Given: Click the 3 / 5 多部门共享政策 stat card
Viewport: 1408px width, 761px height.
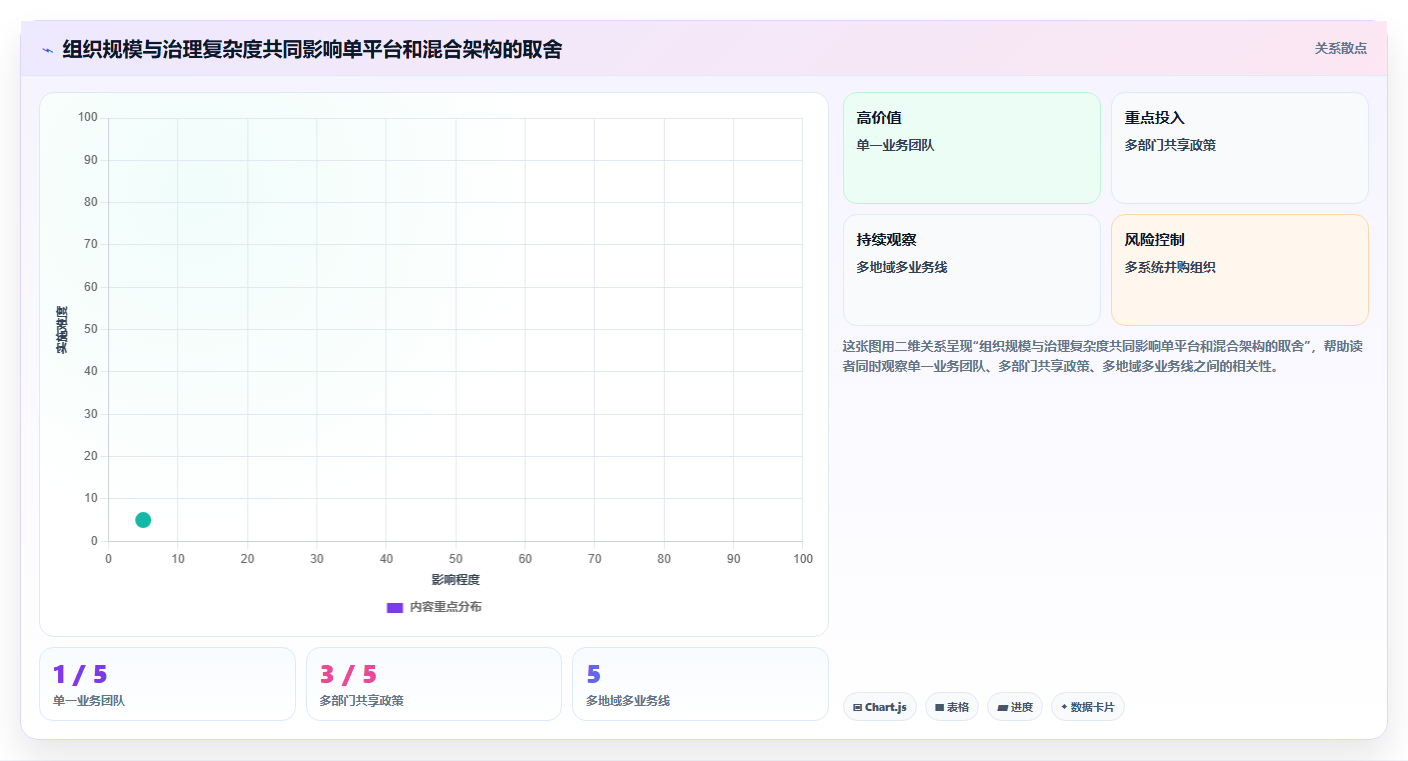Looking at the screenshot, I should pyautogui.click(x=434, y=684).
